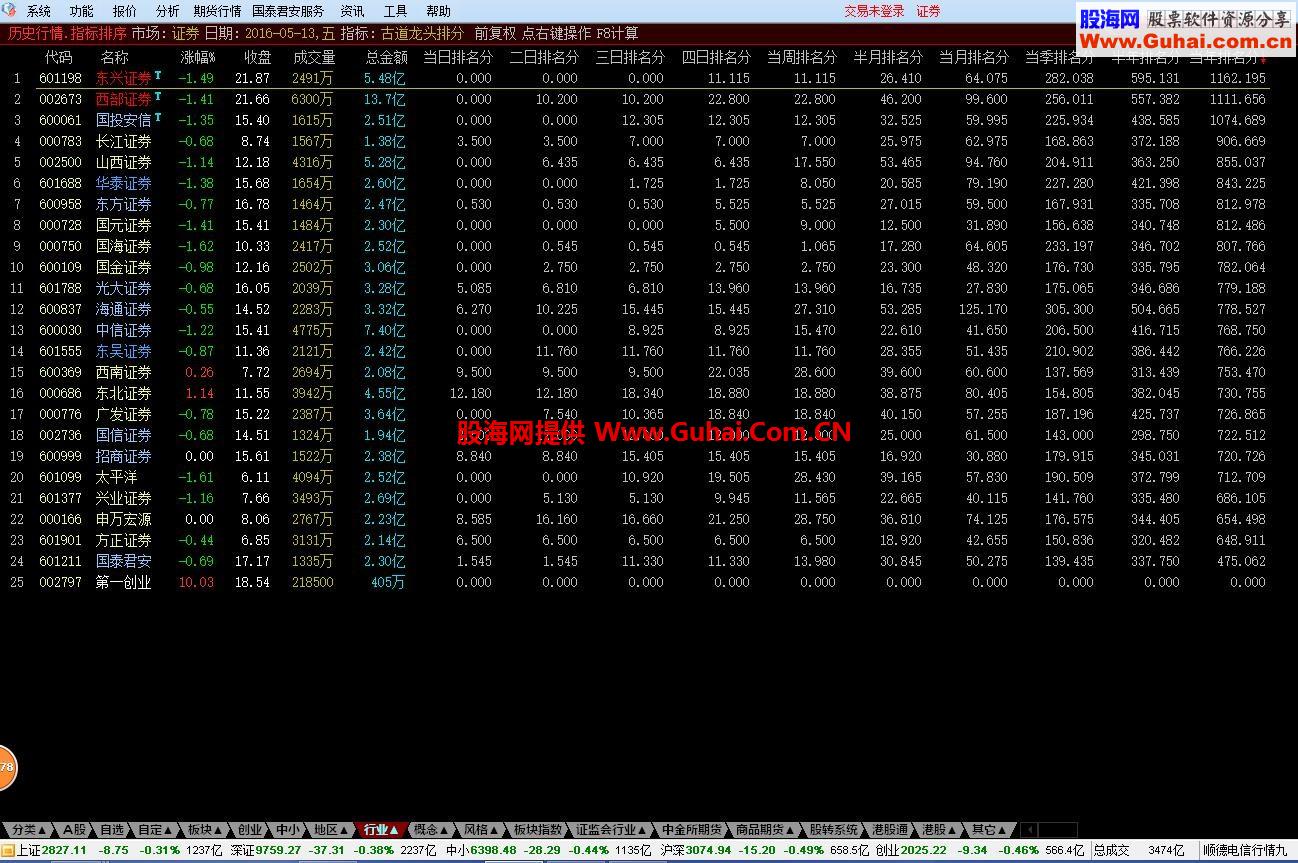Sort by the 当周排名分 column header
The height and width of the screenshot is (863, 1298).
[802, 57]
